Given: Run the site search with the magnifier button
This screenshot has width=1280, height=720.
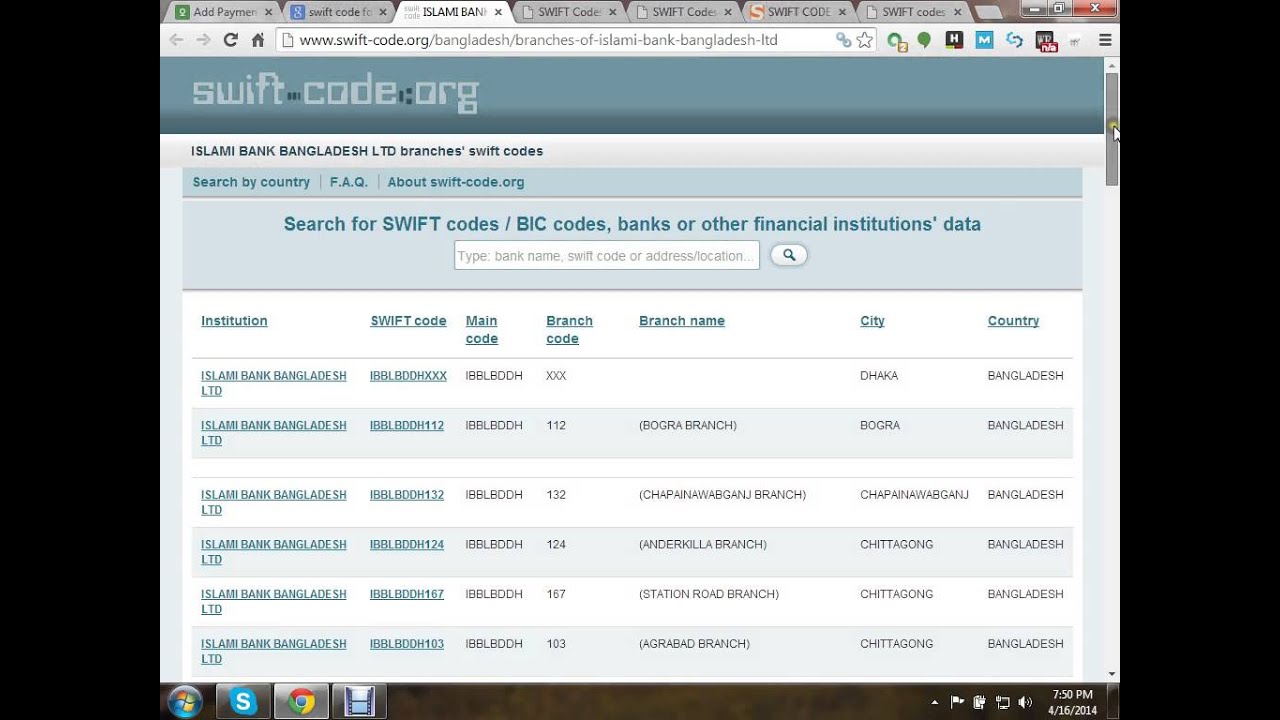Looking at the screenshot, I should [x=789, y=255].
